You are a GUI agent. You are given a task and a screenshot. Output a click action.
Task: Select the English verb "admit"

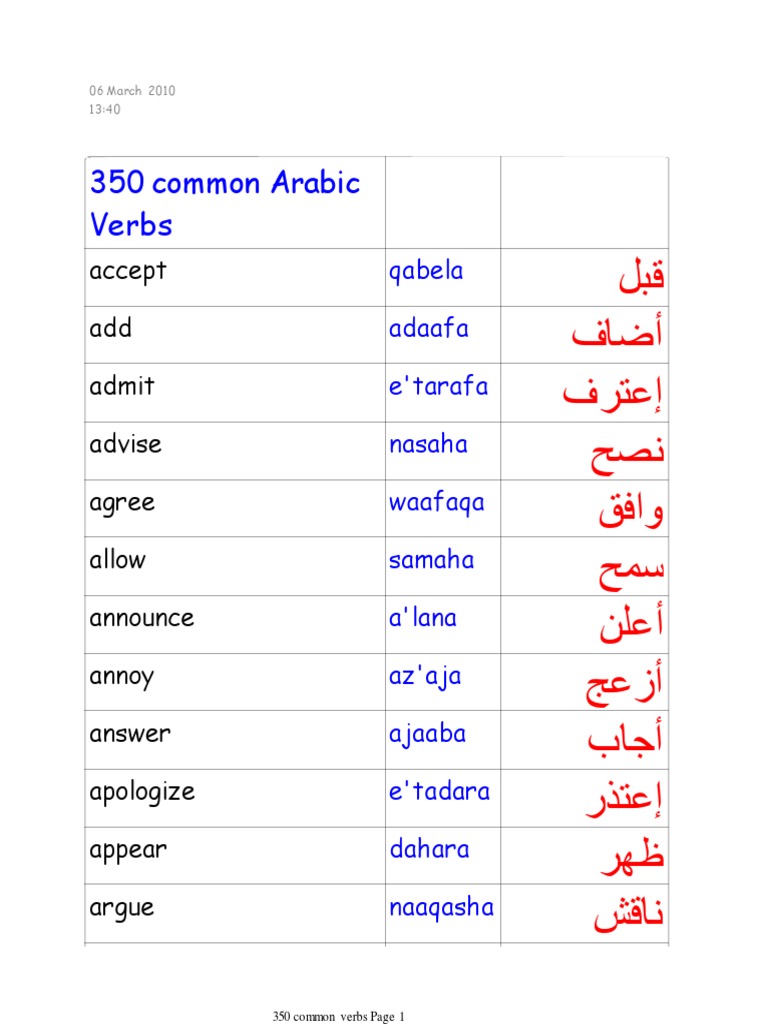(x=122, y=386)
